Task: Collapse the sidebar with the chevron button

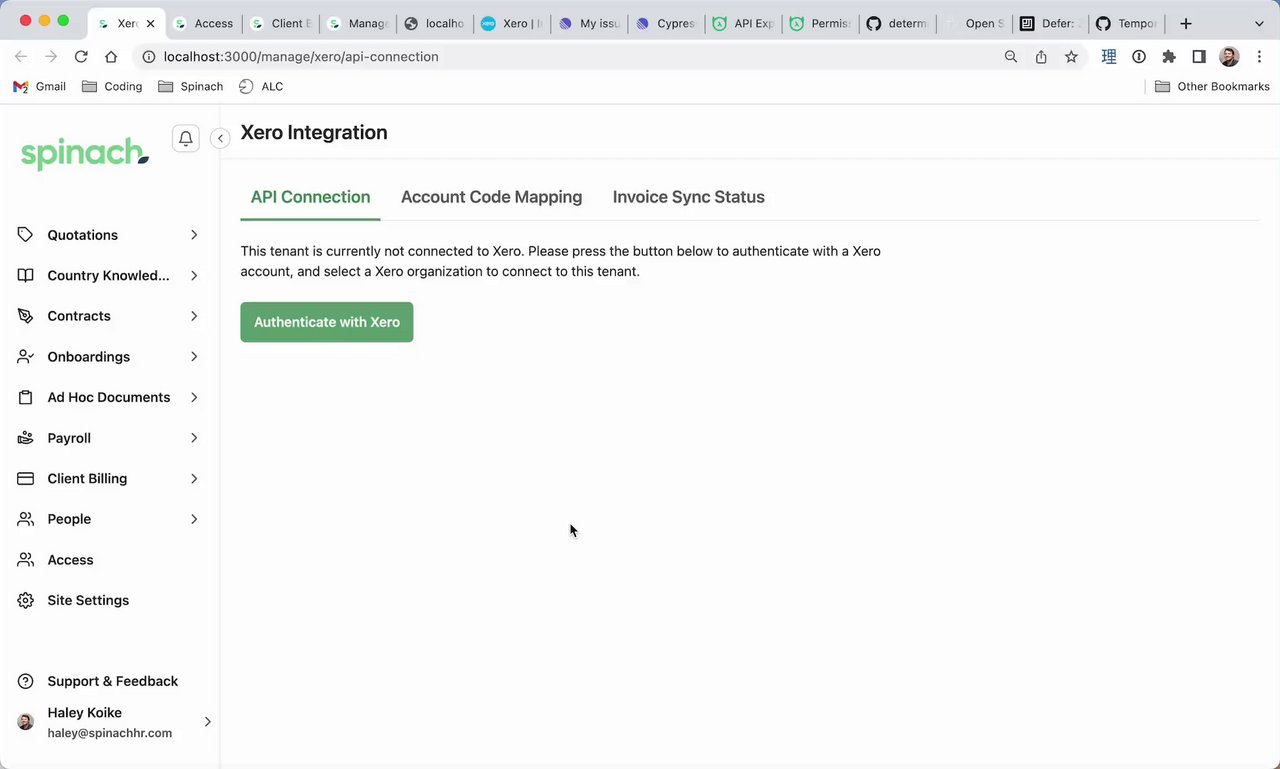Action: 220,138
